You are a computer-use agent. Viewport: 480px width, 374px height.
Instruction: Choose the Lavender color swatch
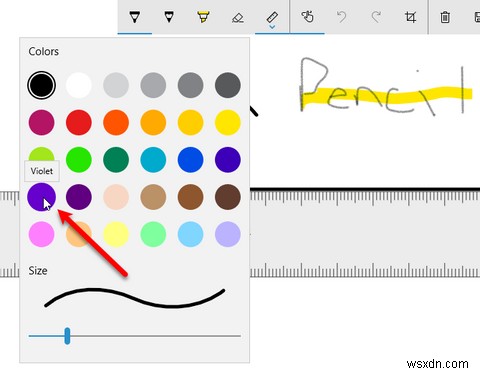228,234
